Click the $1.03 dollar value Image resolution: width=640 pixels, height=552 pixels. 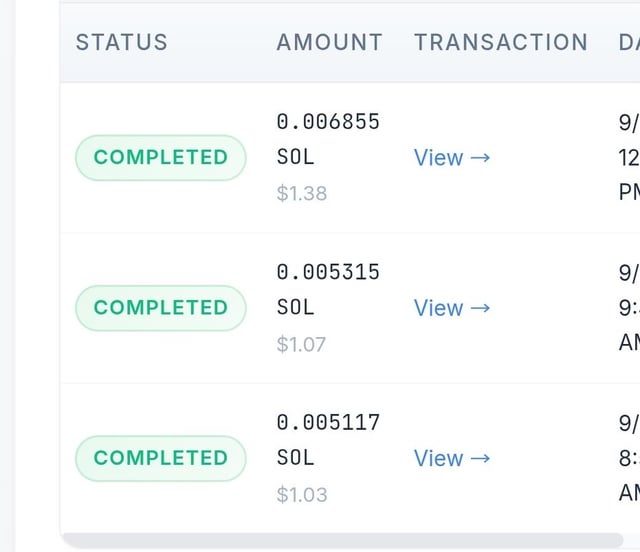pos(302,494)
